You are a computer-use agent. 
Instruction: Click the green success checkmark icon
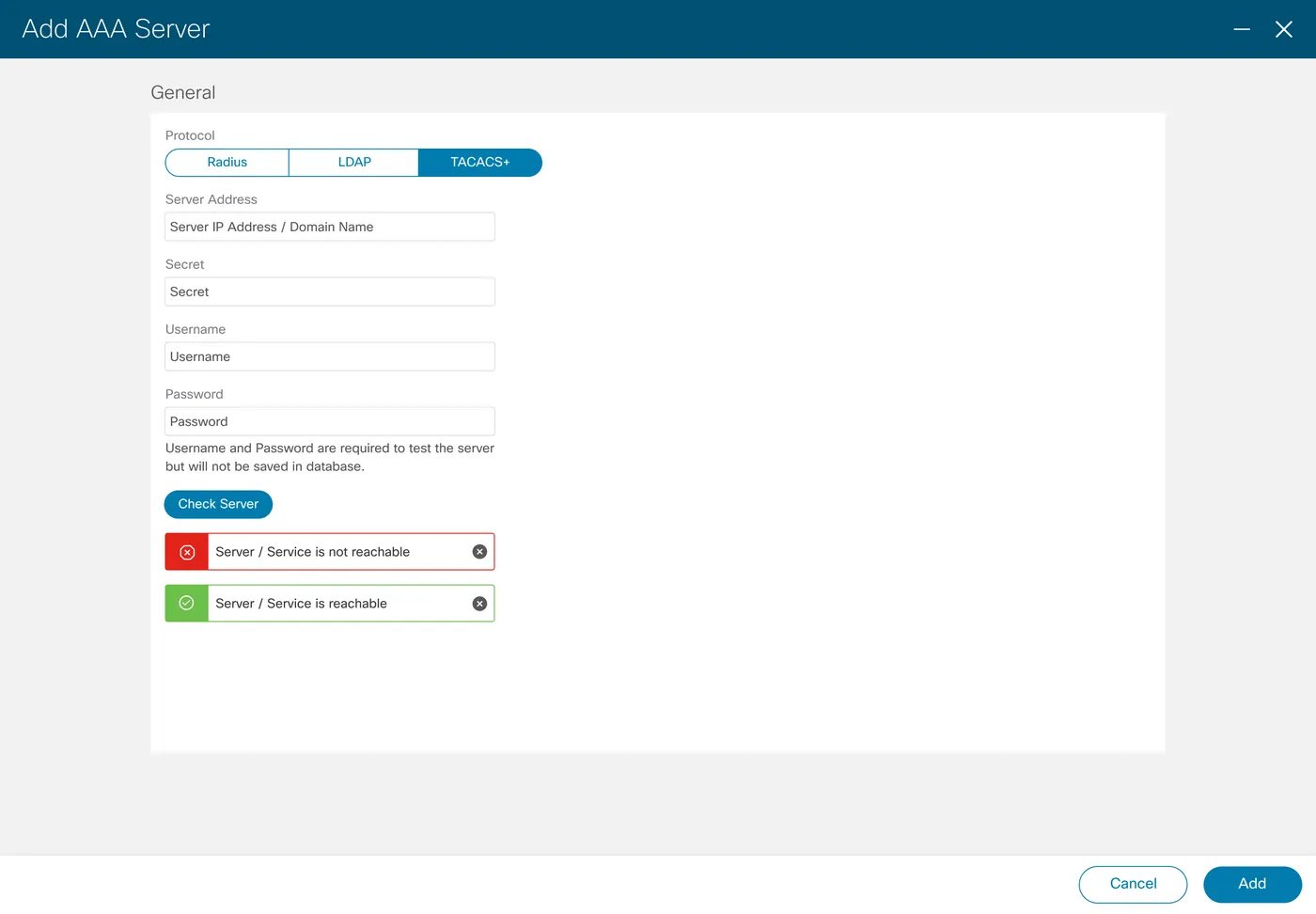187,604
